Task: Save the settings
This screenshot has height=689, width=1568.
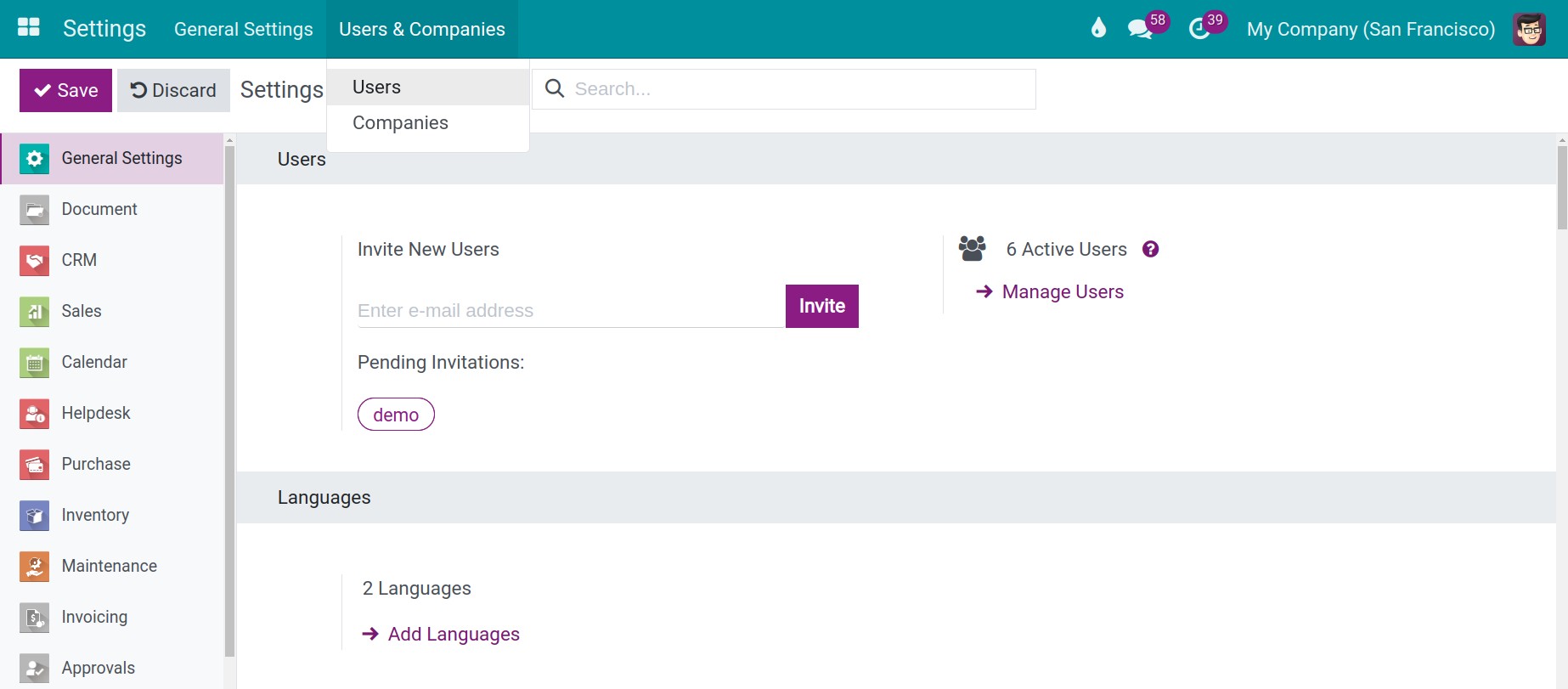Action: [x=65, y=90]
